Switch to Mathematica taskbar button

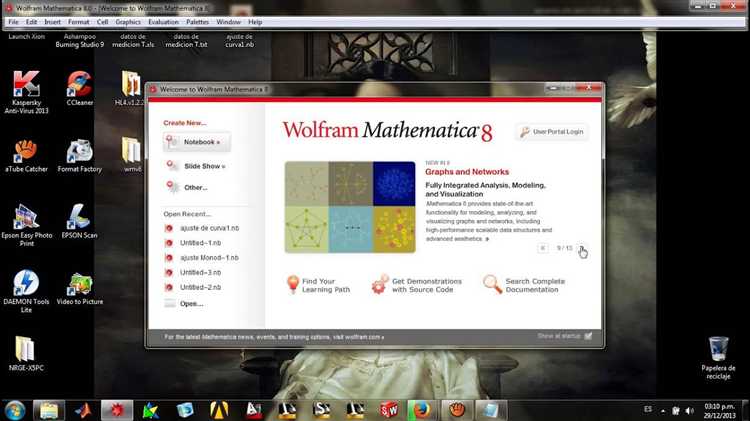click(x=117, y=410)
